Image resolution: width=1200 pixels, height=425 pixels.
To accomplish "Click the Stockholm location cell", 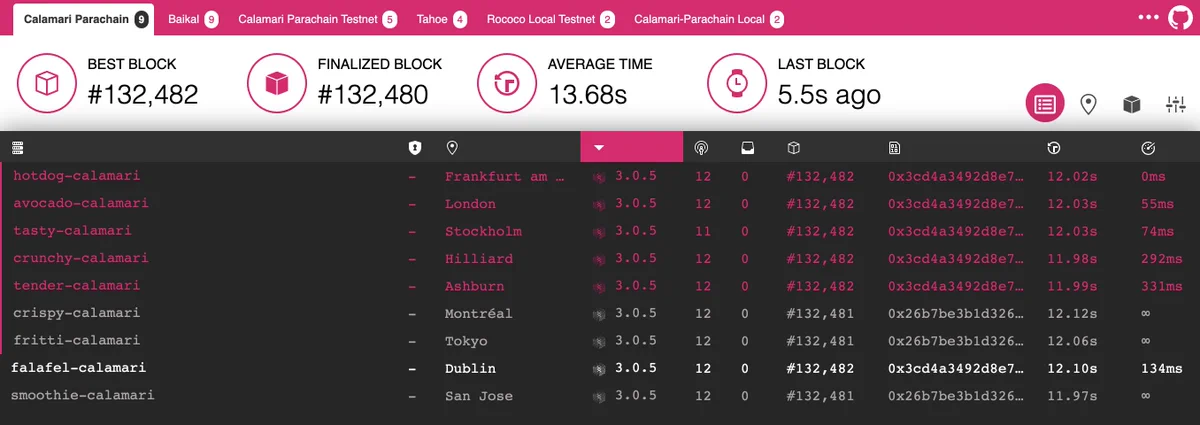I will coord(483,231).
